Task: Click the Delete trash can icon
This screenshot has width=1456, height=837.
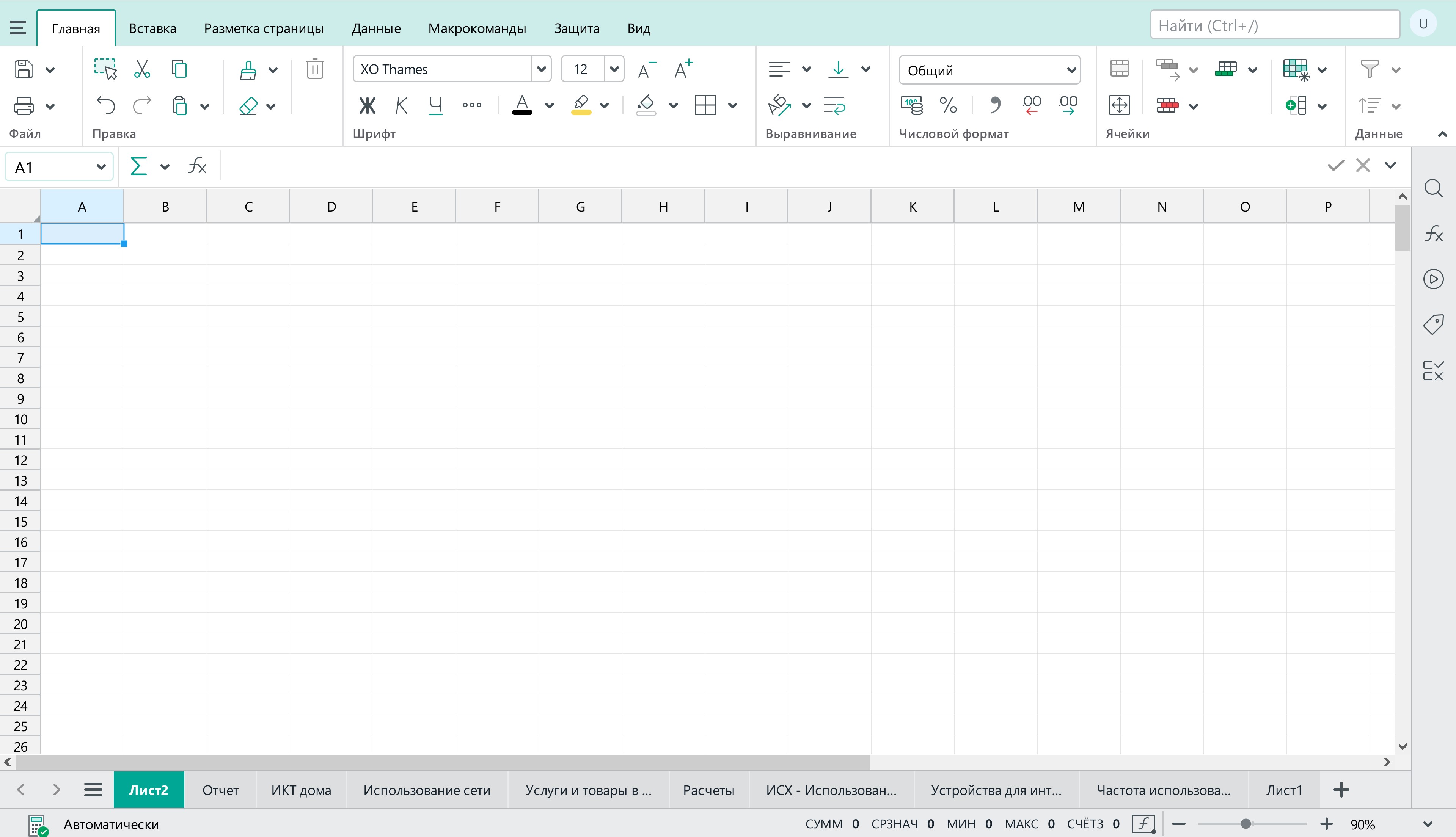Action: 314,68
